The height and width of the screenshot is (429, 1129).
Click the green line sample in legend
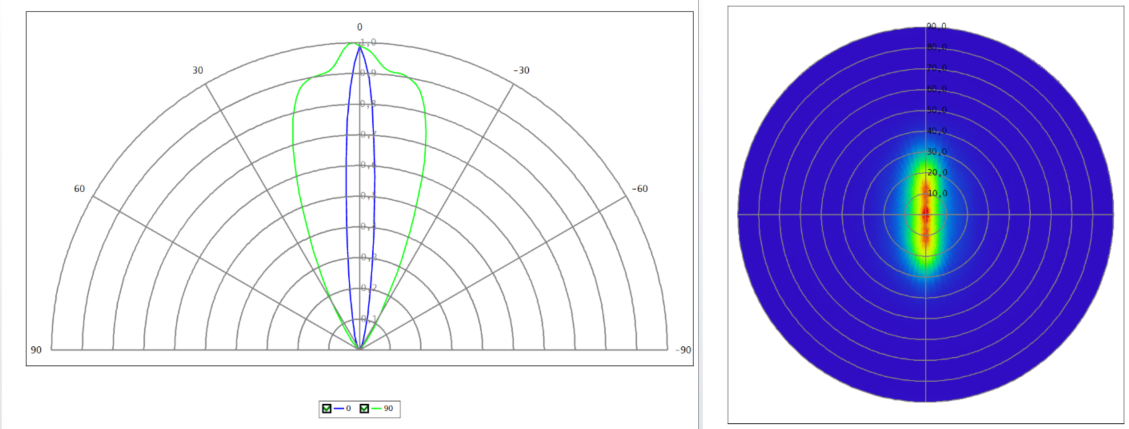pos(376,409)
